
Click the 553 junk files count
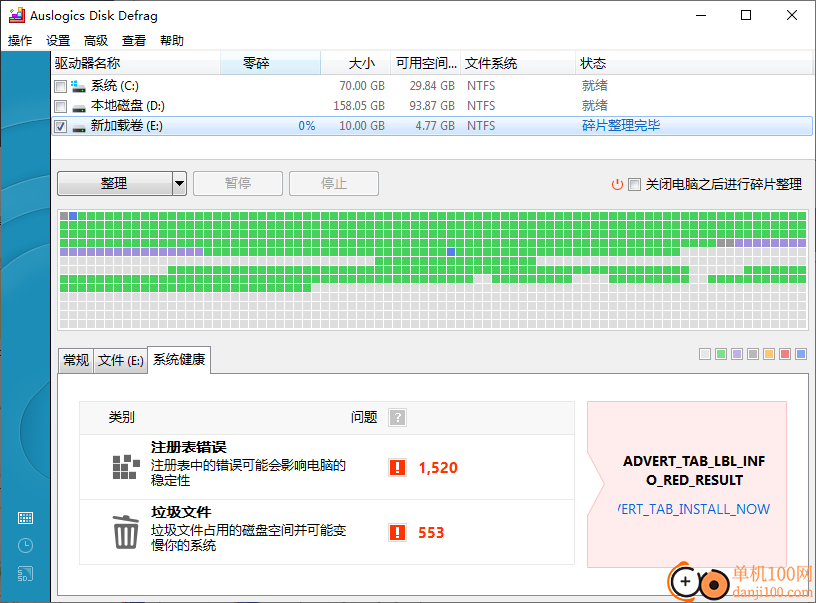click(431, 532)
